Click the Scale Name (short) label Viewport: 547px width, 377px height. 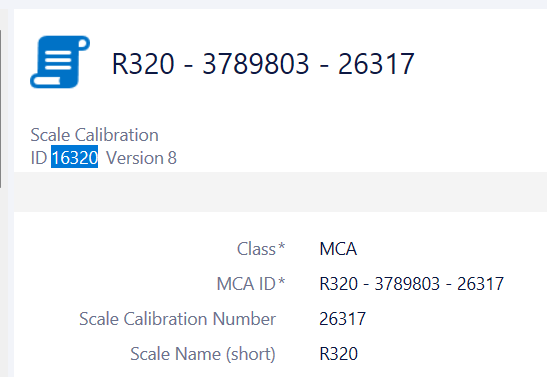(203, 354)
